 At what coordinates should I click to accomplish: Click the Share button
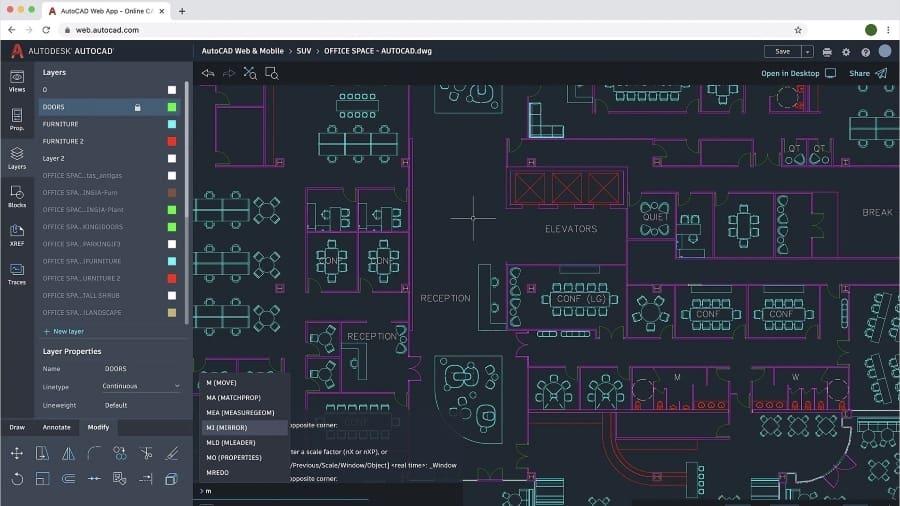[x=868, y=73]
